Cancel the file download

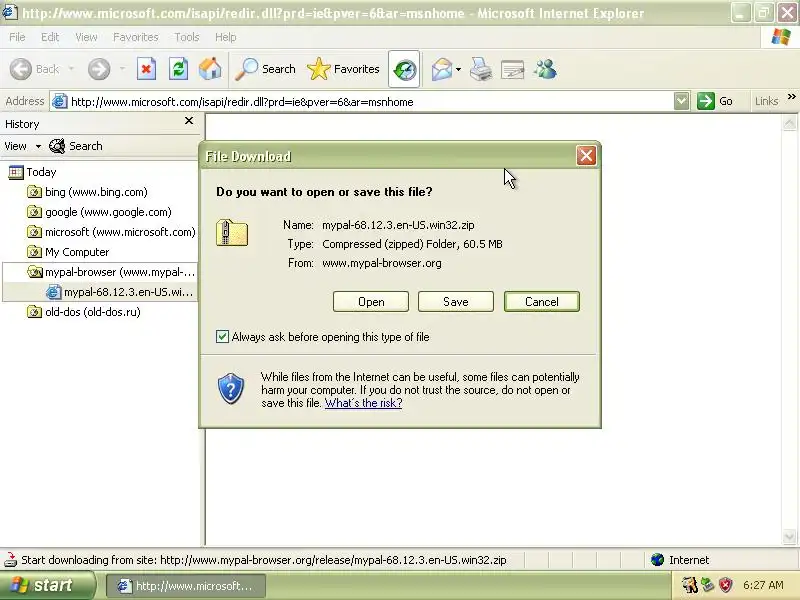point(541,302)
